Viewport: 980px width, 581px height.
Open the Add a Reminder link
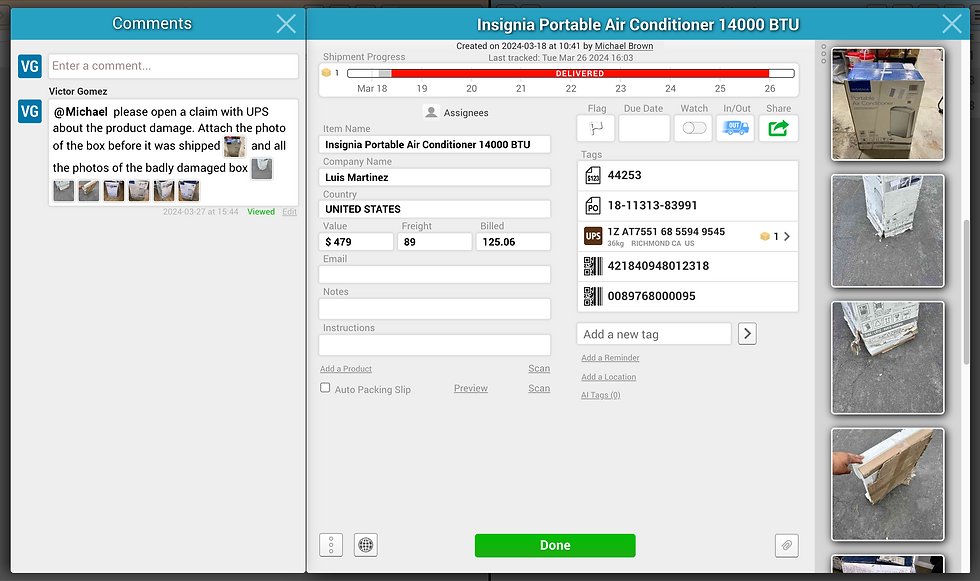pos(610,358)
